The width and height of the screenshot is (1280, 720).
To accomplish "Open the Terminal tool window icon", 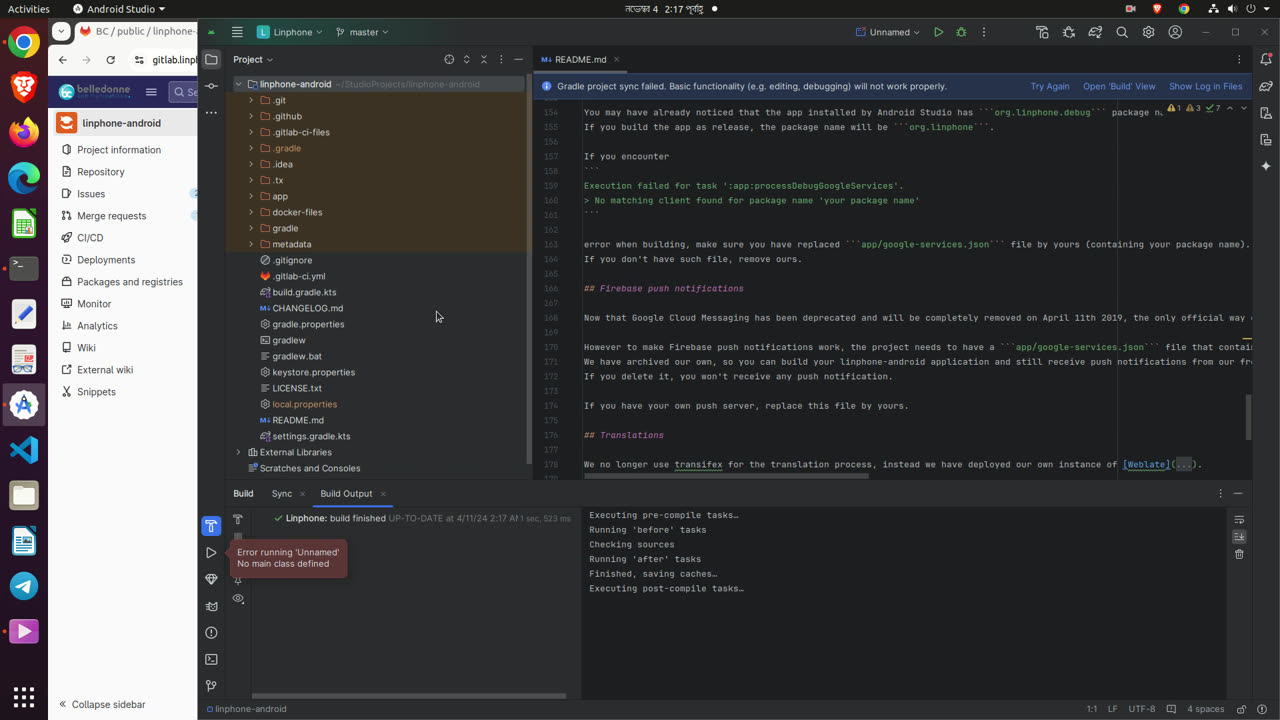I will [211, 660].
